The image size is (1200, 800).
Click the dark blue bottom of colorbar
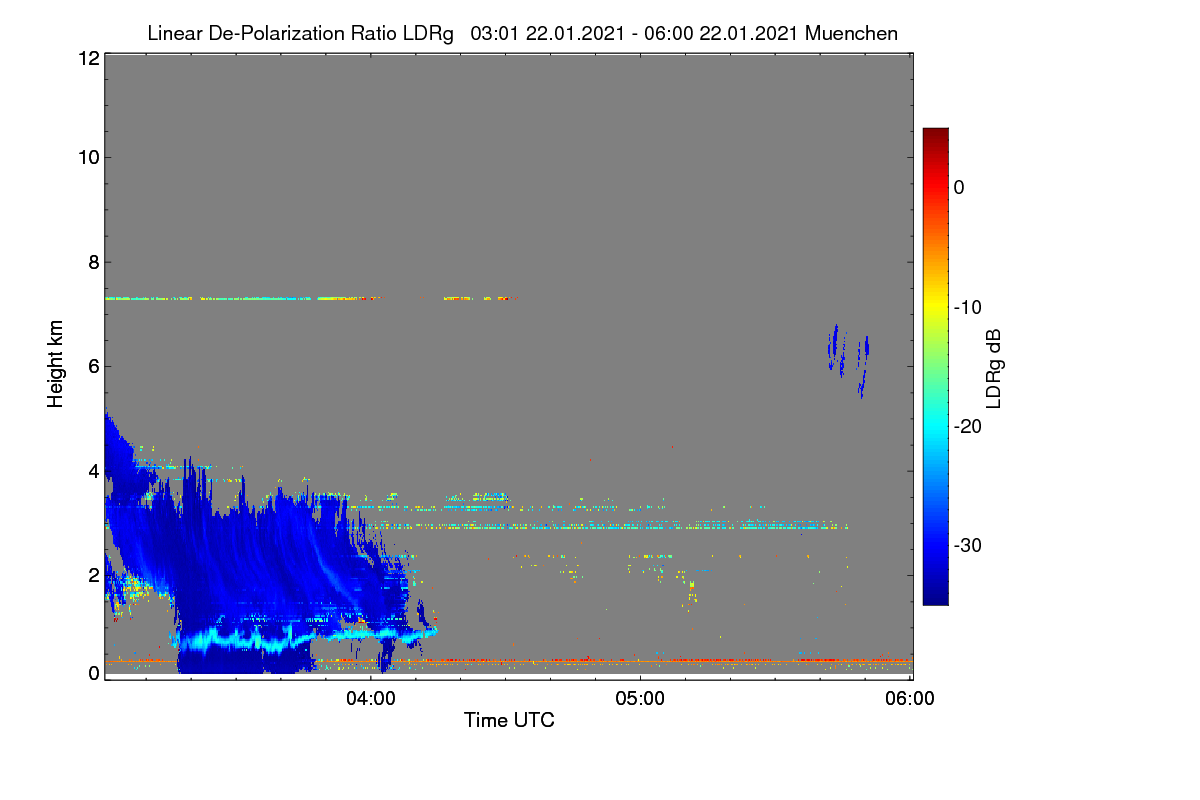(x=935, y=597)
